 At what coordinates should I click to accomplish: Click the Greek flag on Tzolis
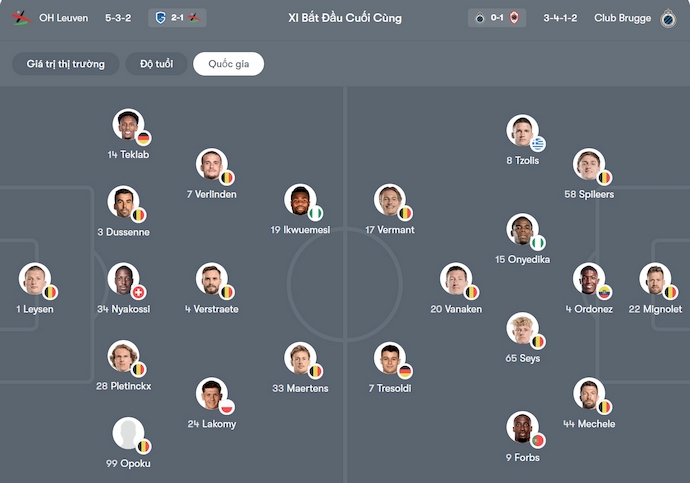[538, 144]
